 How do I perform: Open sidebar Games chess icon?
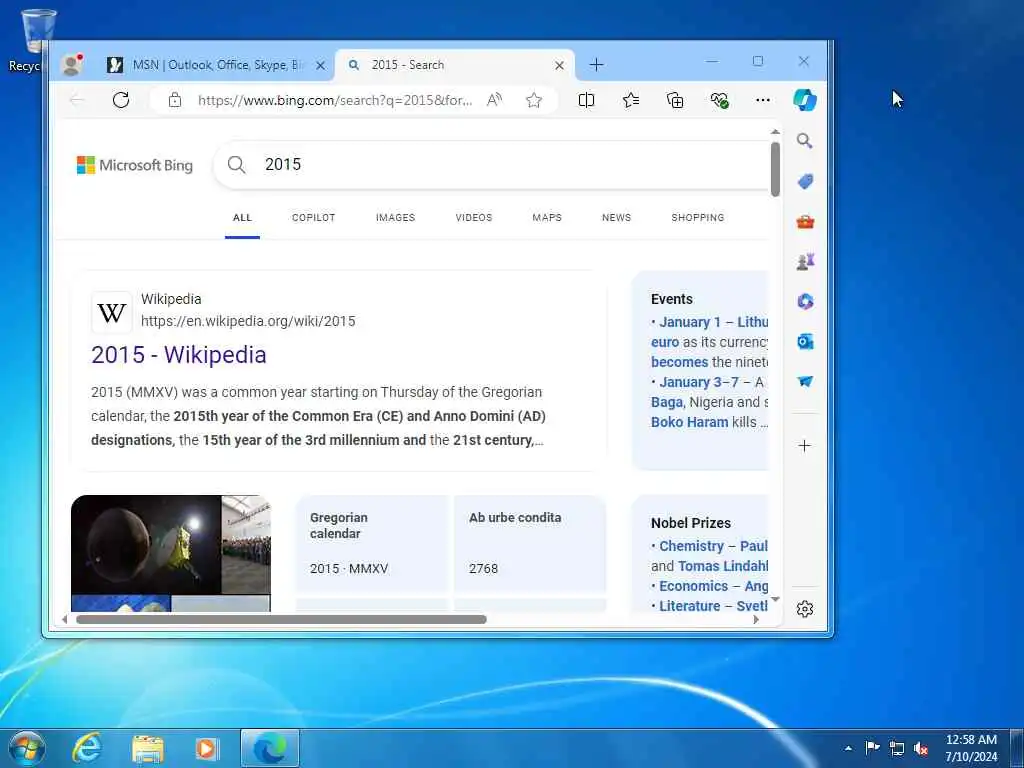pyautogui.click(x=805, y=262)
